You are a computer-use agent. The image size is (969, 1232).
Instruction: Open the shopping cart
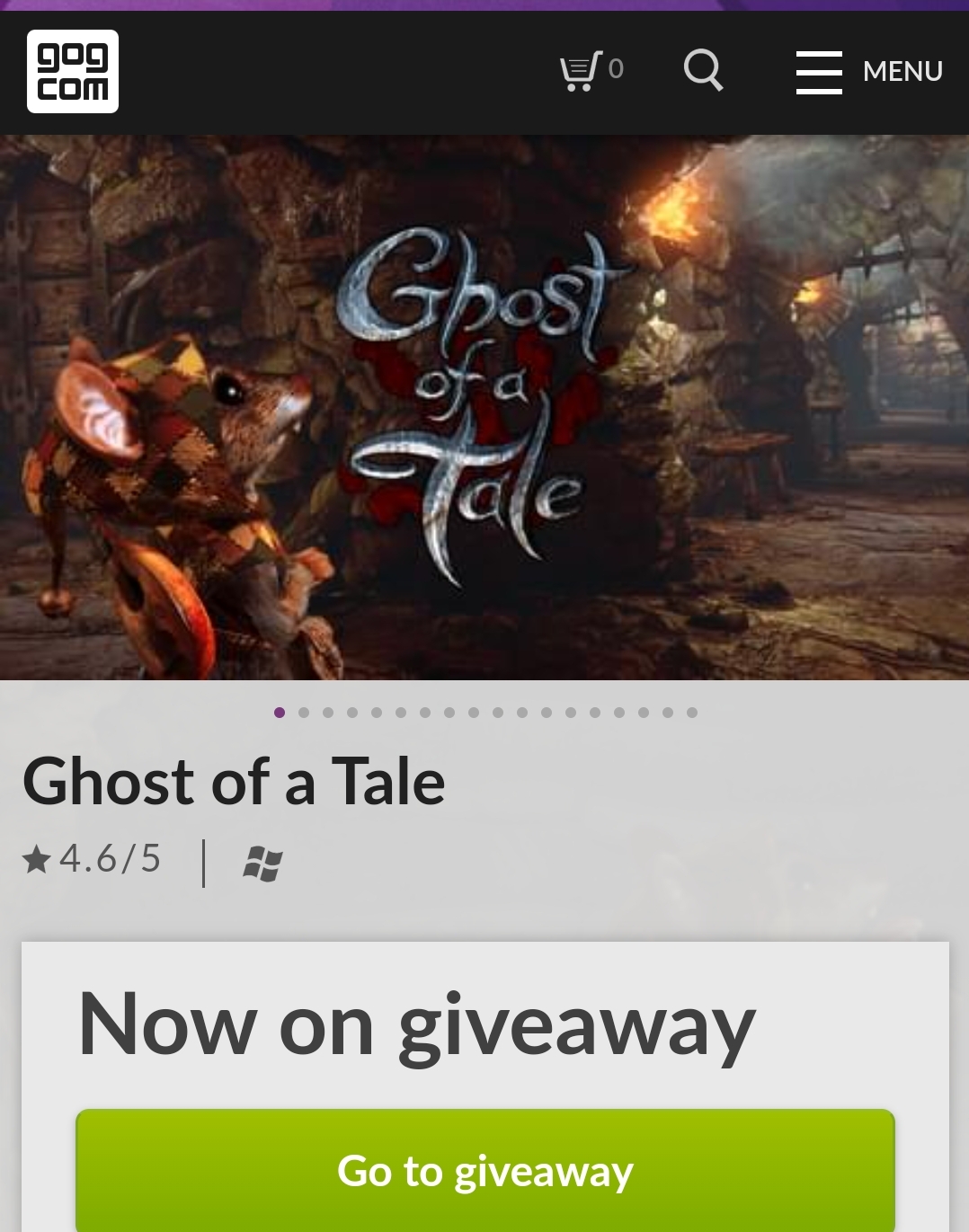591,70
